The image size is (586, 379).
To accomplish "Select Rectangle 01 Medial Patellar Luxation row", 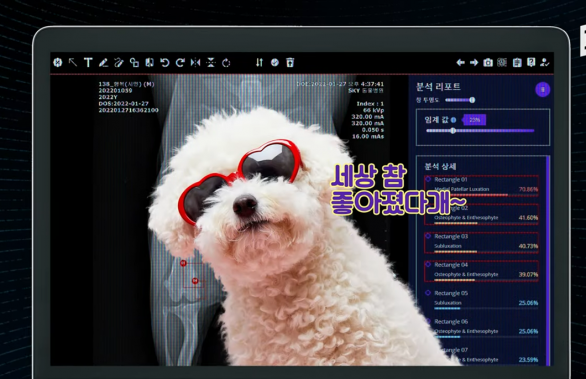I will click(x=482, y=185).
